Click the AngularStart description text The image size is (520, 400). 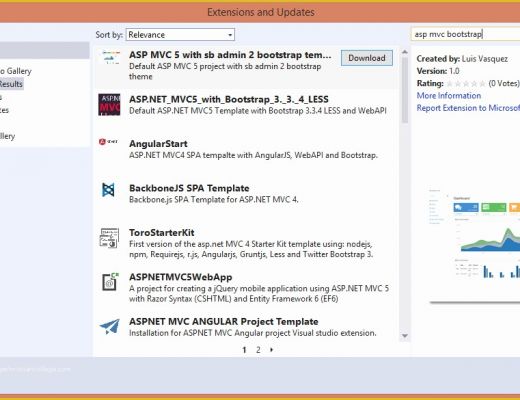(253, 155)
